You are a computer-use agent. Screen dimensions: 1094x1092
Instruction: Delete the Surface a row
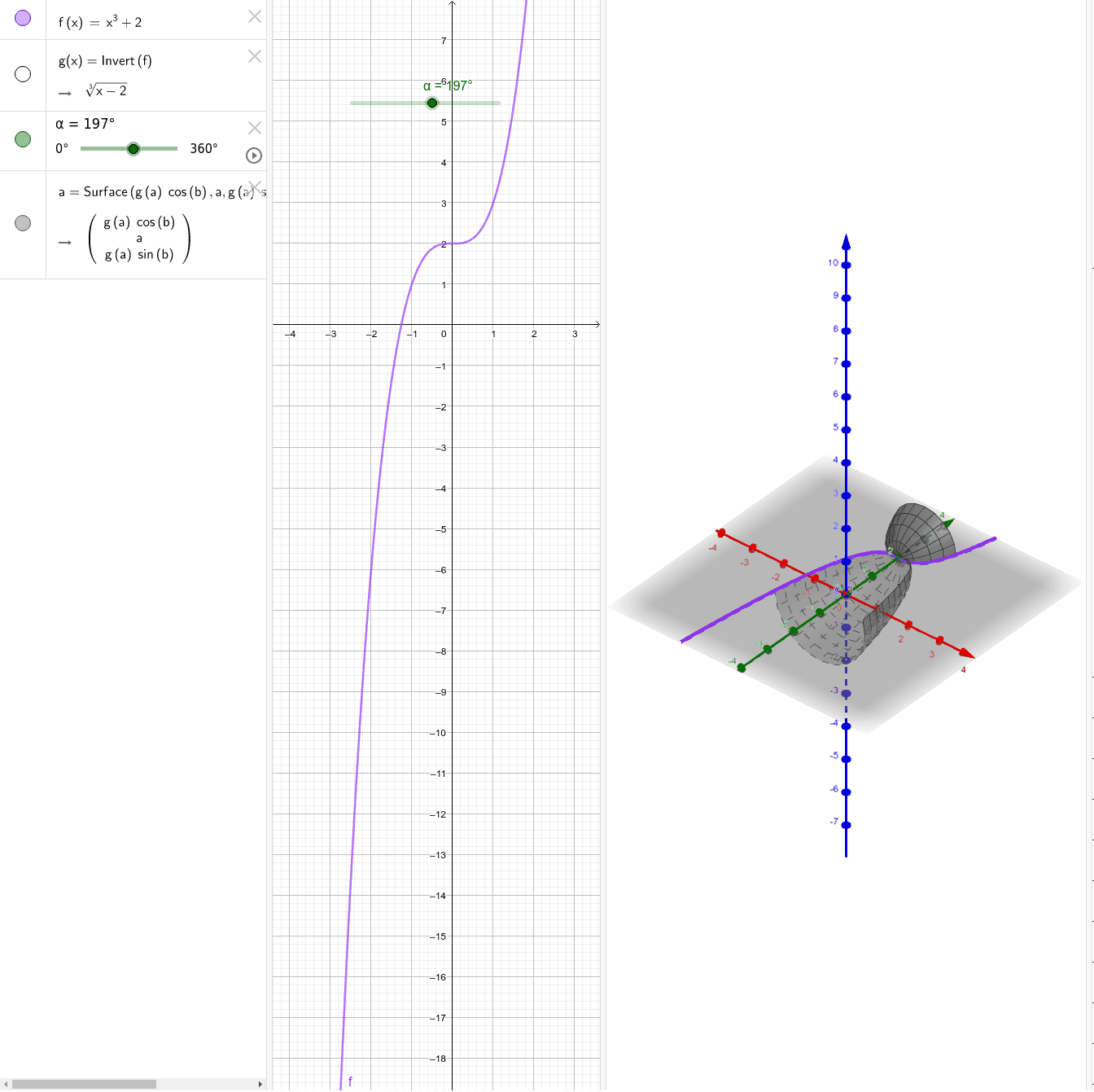pos(255,187)
